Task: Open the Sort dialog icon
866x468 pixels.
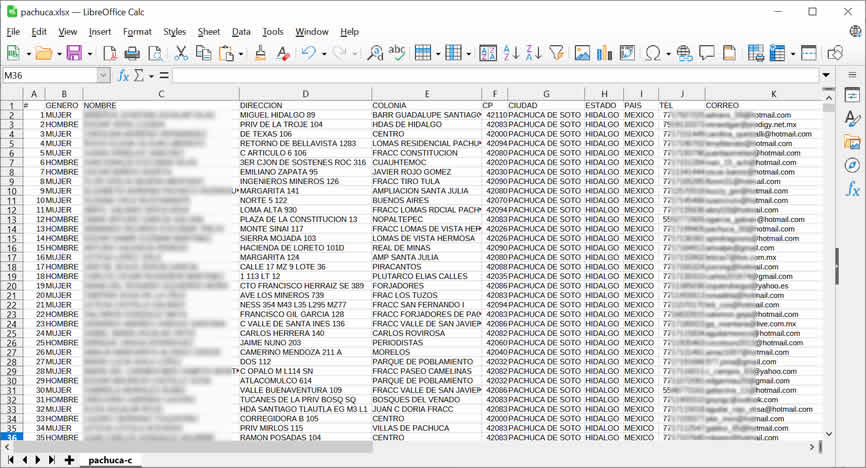Action: [x=488, y=53]
